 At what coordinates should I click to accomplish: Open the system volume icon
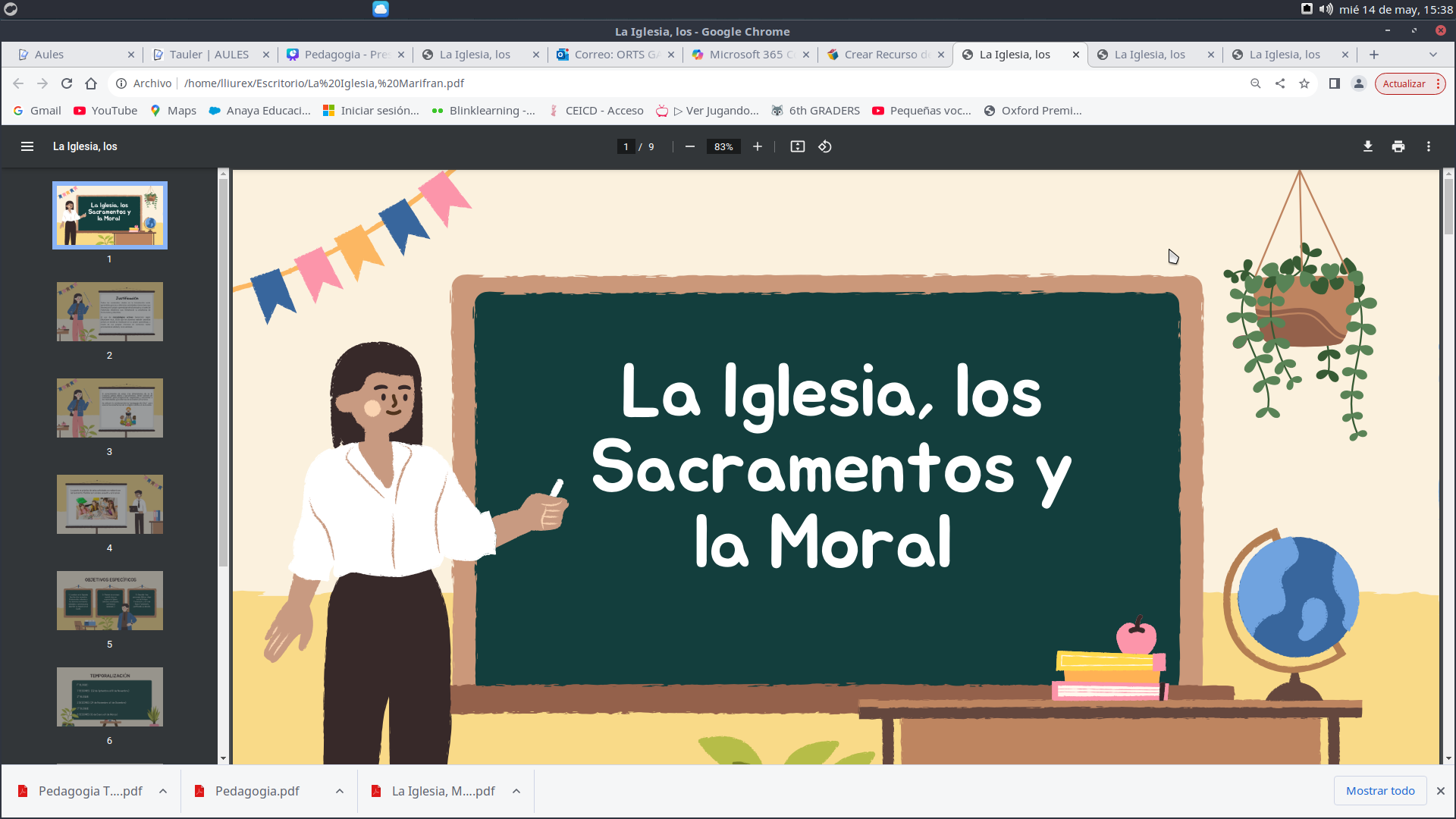[1326, 9]
